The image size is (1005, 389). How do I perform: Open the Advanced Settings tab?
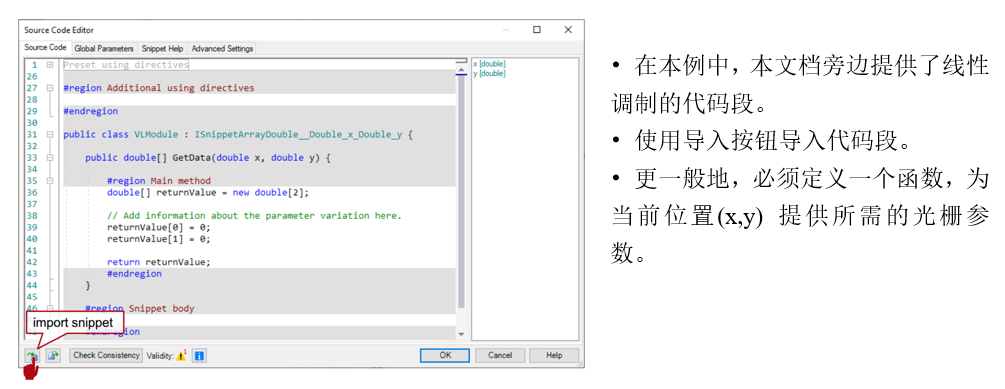(x=222, y=49)
